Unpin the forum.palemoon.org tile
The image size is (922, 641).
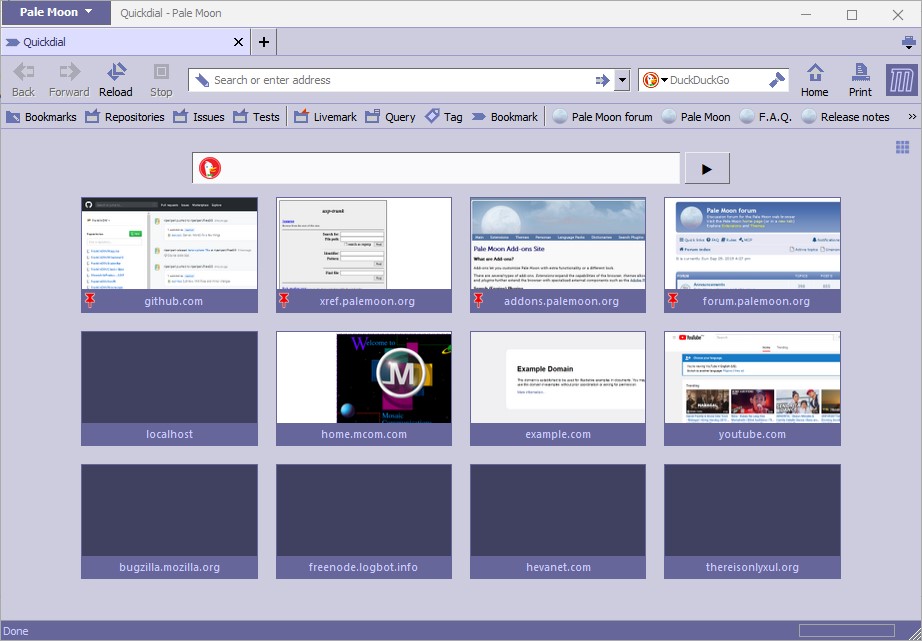[x=673, y=301]
